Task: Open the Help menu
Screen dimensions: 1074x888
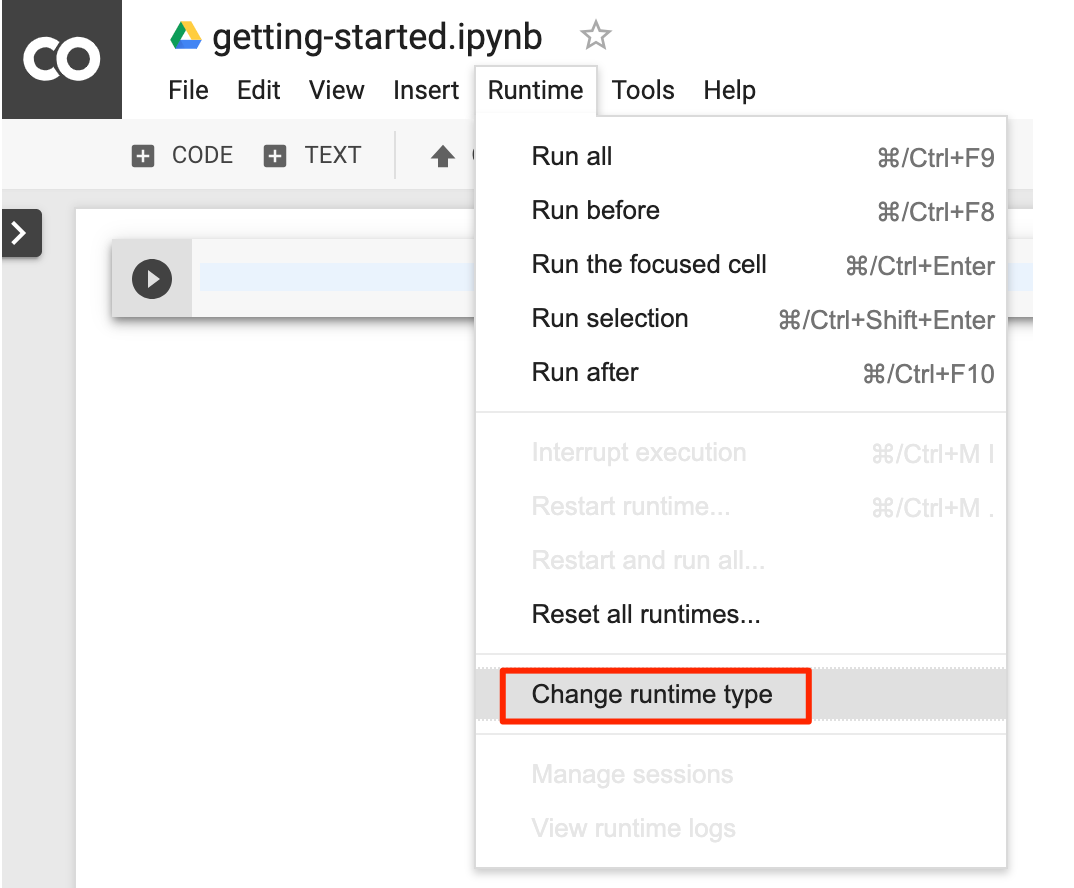Action: (729, 90)
